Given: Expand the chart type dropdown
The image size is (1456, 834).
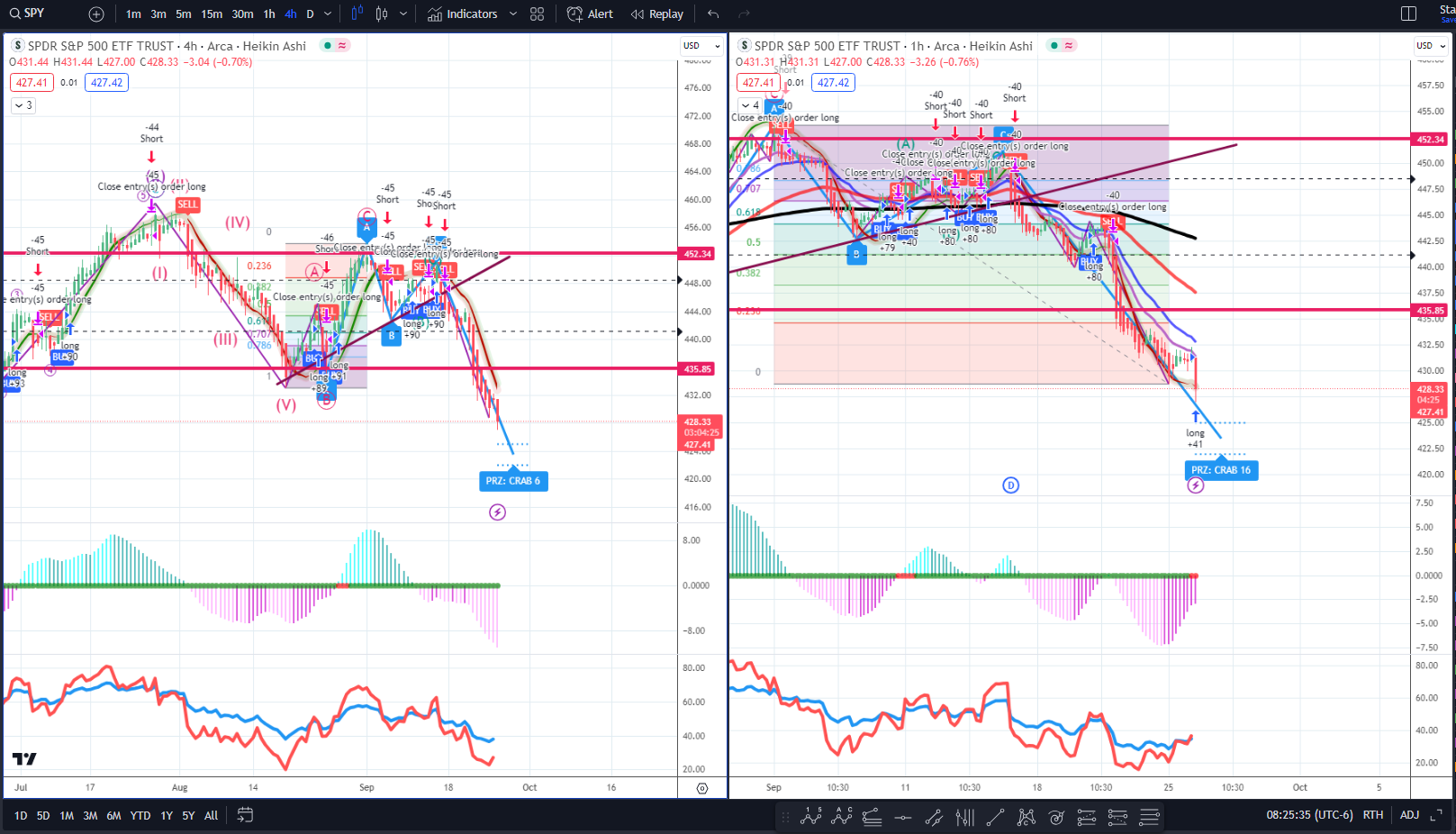Looking at the screenshot, I should click(x=403, y=14).
